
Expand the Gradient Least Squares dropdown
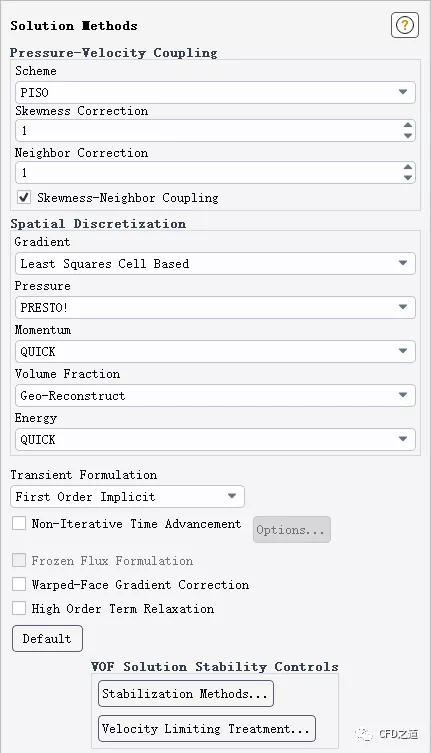click(x=215, y=263)
